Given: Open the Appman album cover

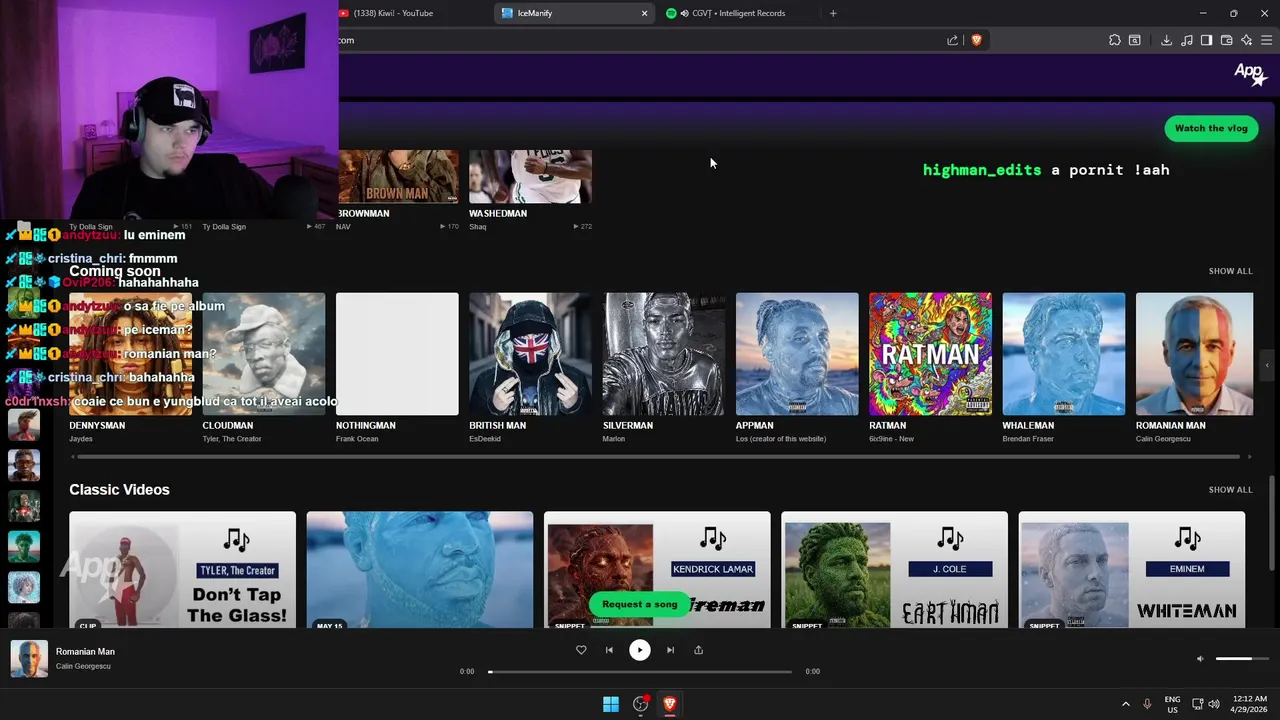Looking at the screenshot, I should pos(797,354).
